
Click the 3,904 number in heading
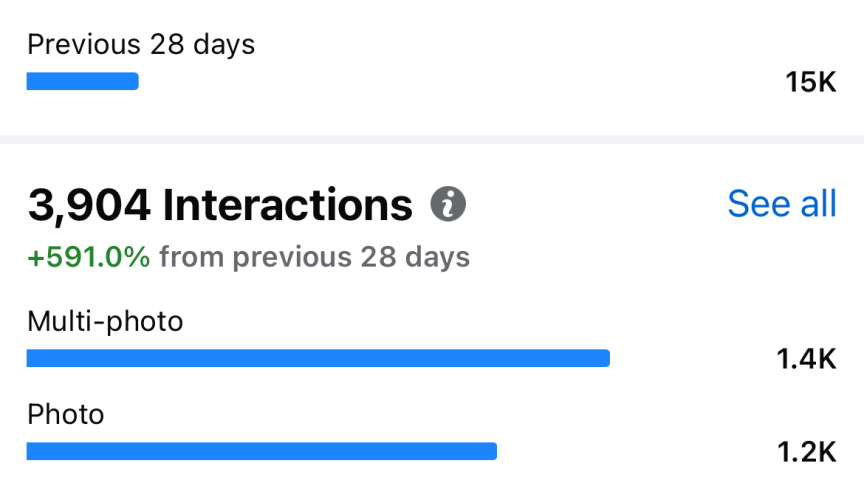(89, 206)
